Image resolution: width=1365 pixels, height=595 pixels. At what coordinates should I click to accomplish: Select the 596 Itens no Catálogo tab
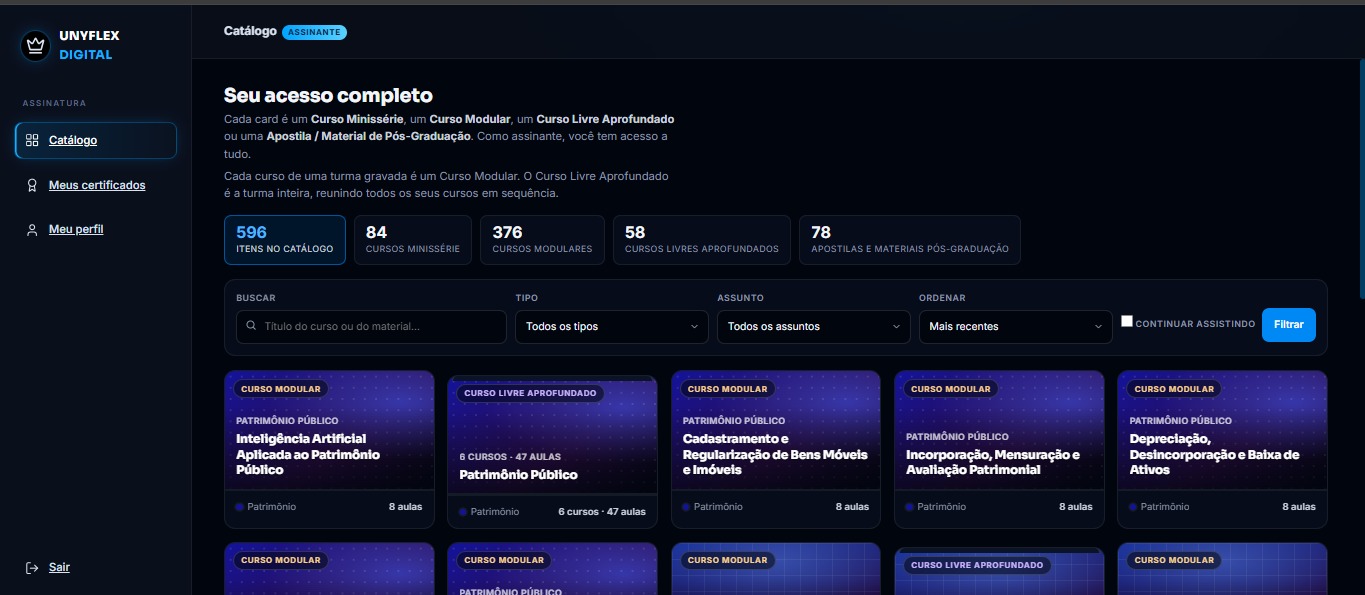[285, 240]
